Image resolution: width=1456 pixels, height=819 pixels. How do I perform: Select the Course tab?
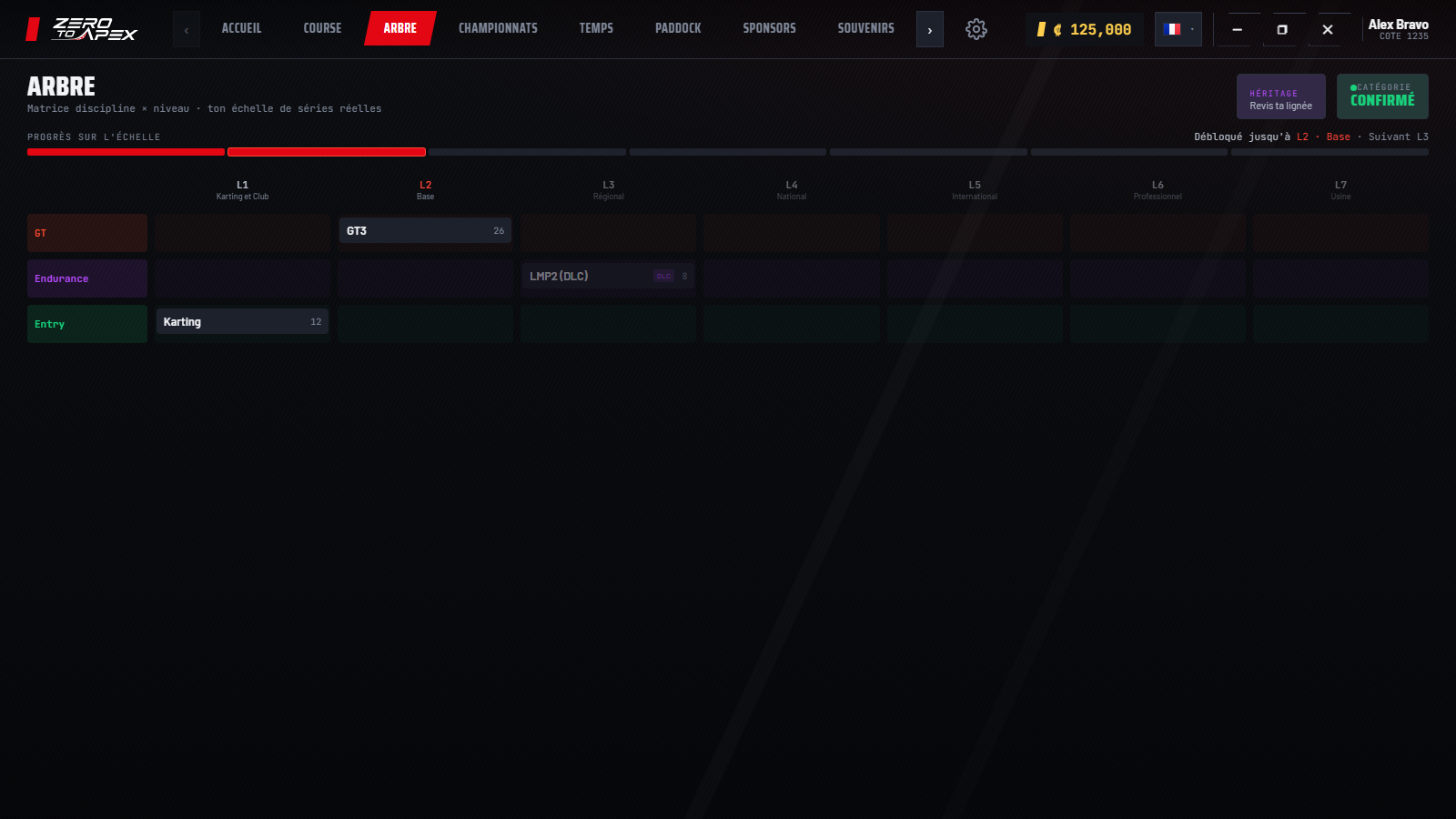[x=322, y=28]
